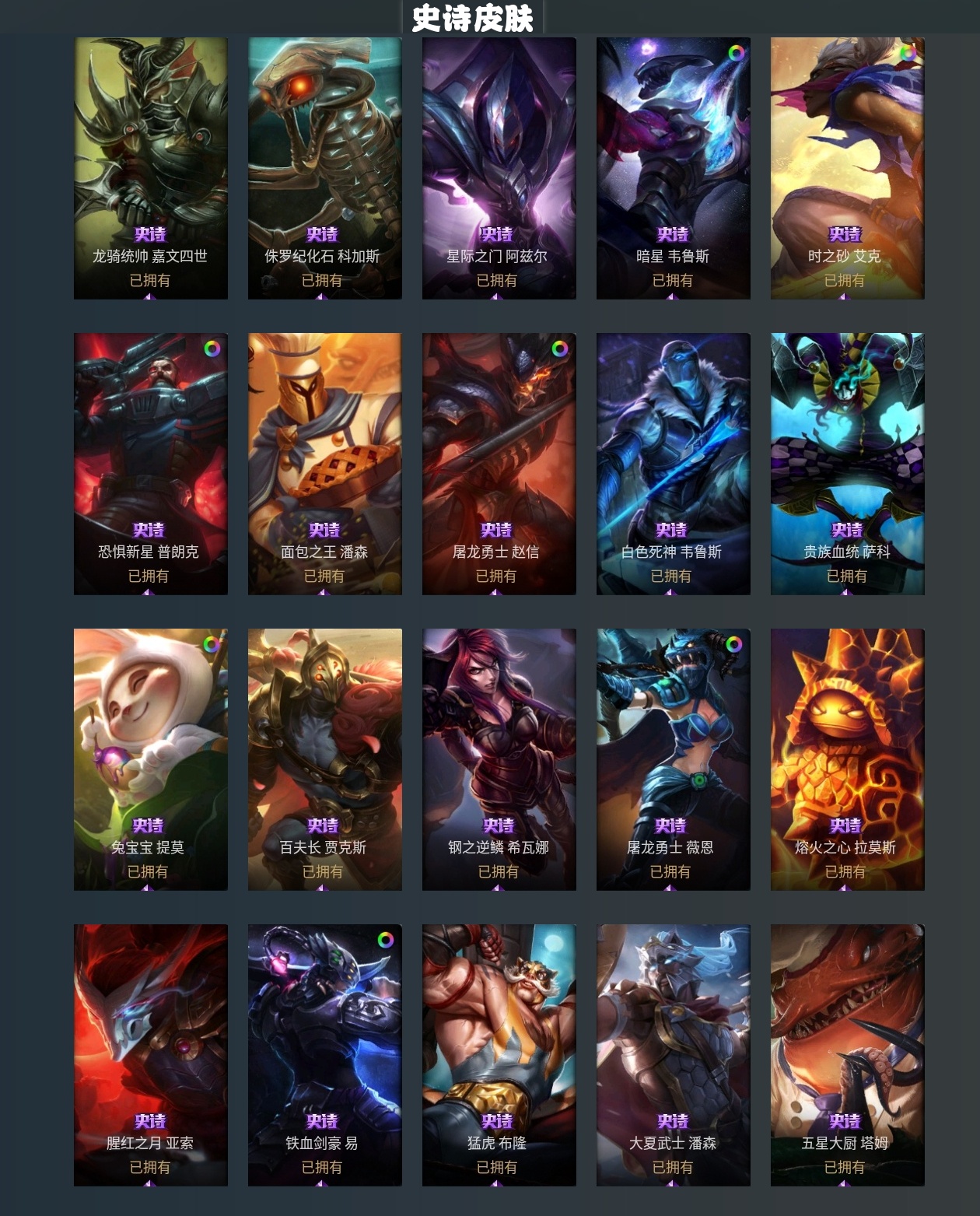980x1216 pixels.
Task: Click 已拥有 status on 星际之门 阿兹尔
Action: (497, 280)
